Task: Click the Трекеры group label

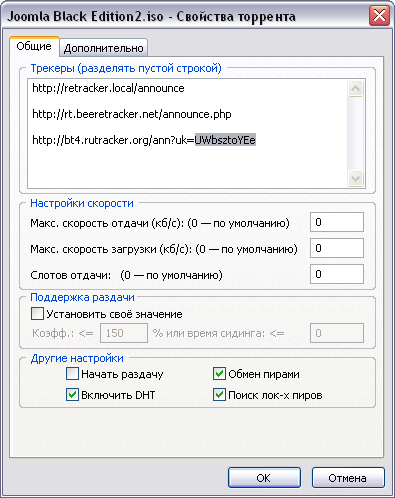Action: (x=126, y=68)
